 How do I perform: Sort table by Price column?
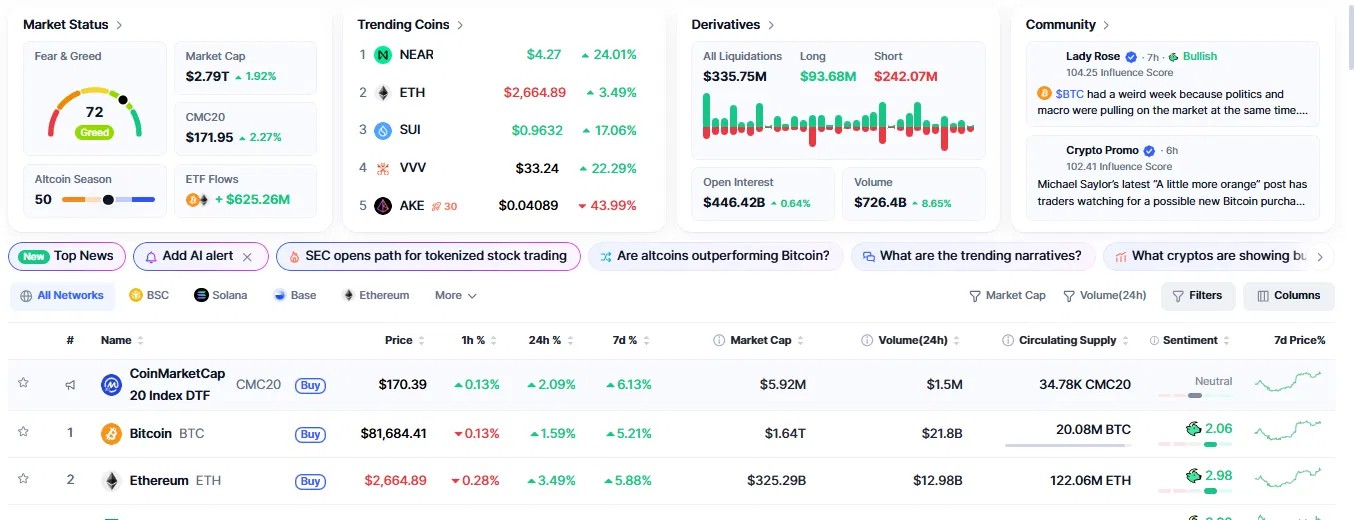404,341
